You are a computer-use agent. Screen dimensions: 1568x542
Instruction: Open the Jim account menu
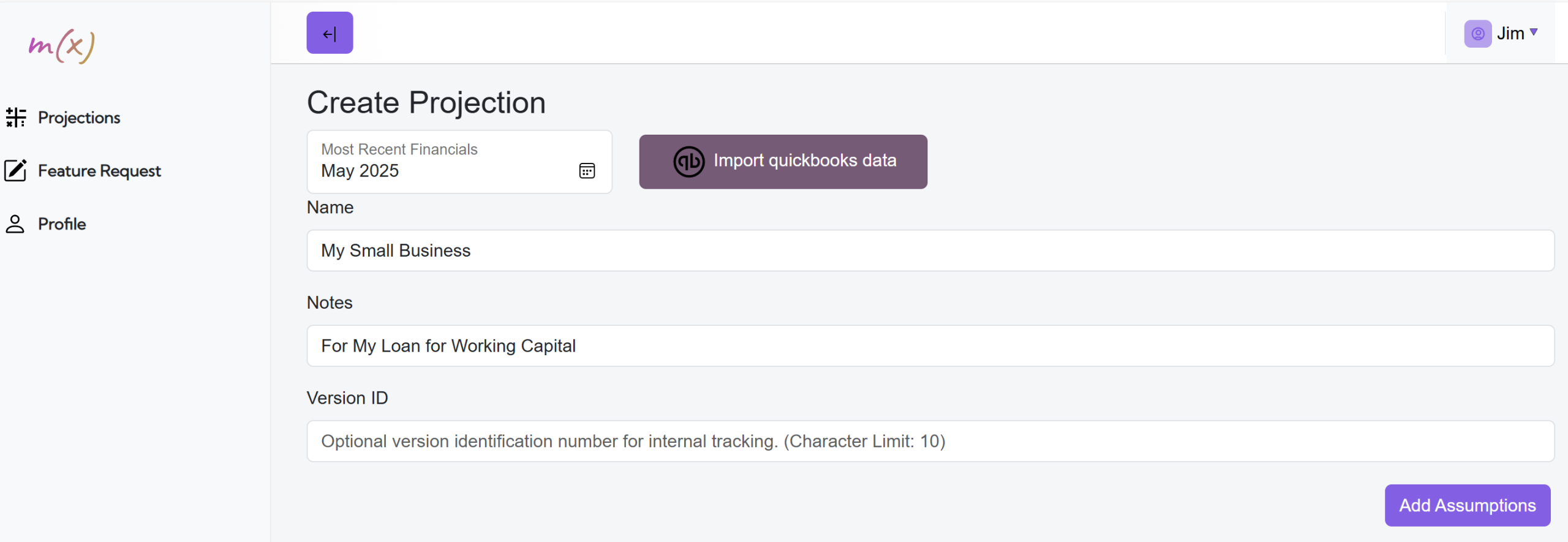[1501, 34]
